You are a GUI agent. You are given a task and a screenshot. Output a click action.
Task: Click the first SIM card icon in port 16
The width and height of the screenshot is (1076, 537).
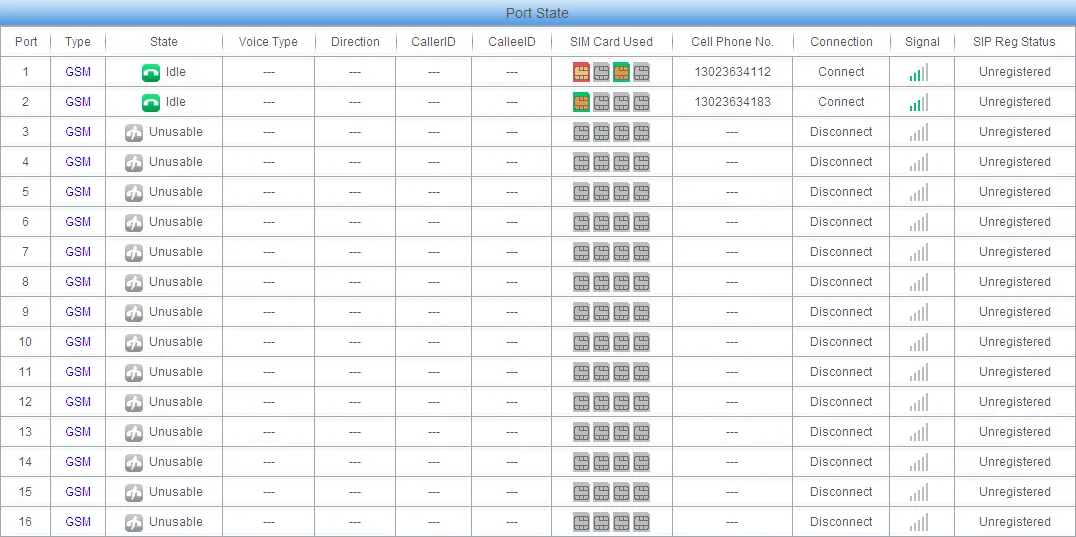pos(581,523)
